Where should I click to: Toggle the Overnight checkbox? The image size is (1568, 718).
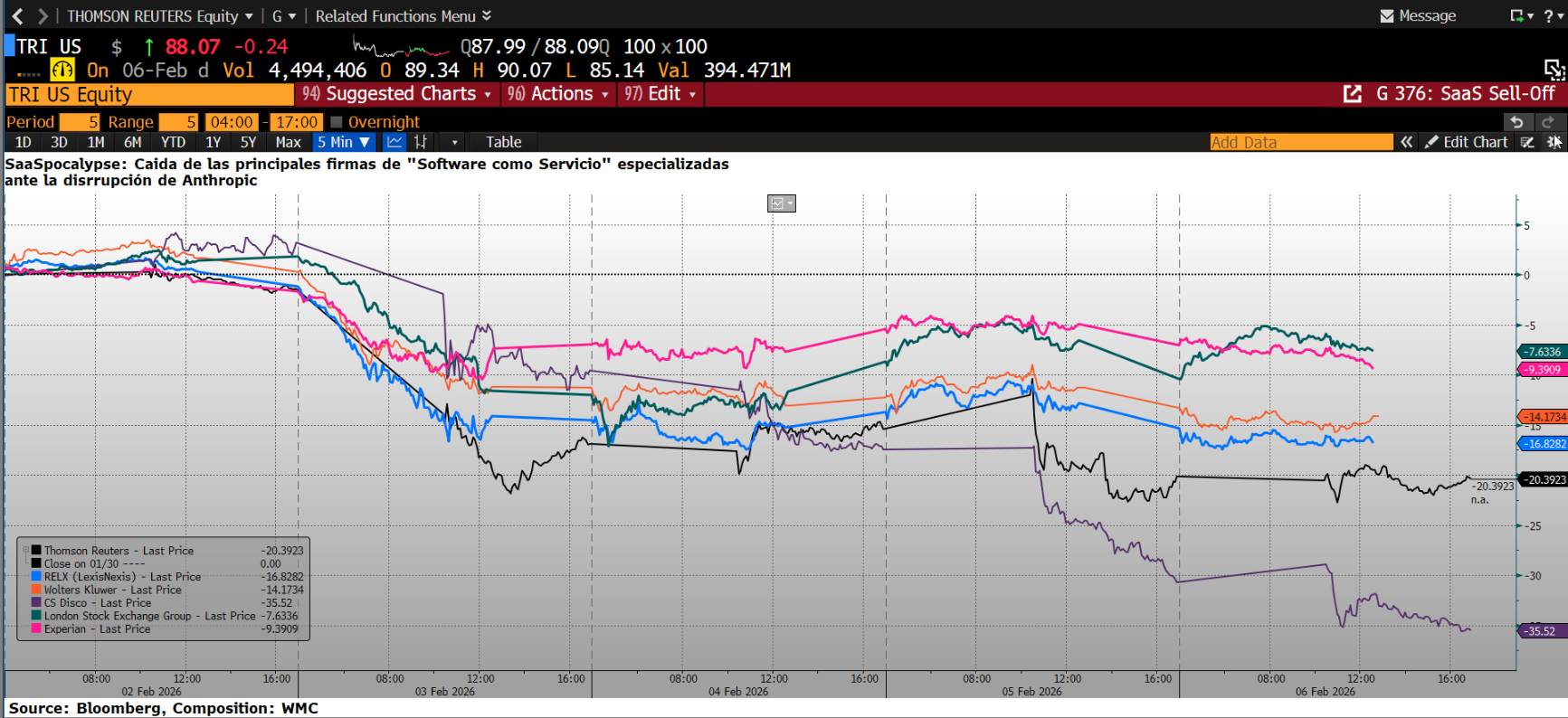coord(337,122)
